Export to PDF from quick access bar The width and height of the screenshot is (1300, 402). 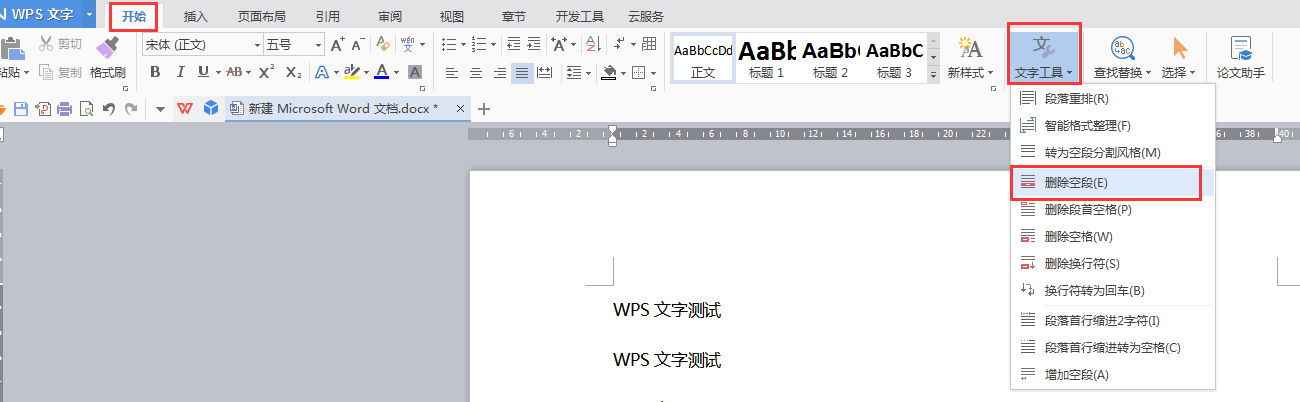pyautogui.click(x=42, y=108)
